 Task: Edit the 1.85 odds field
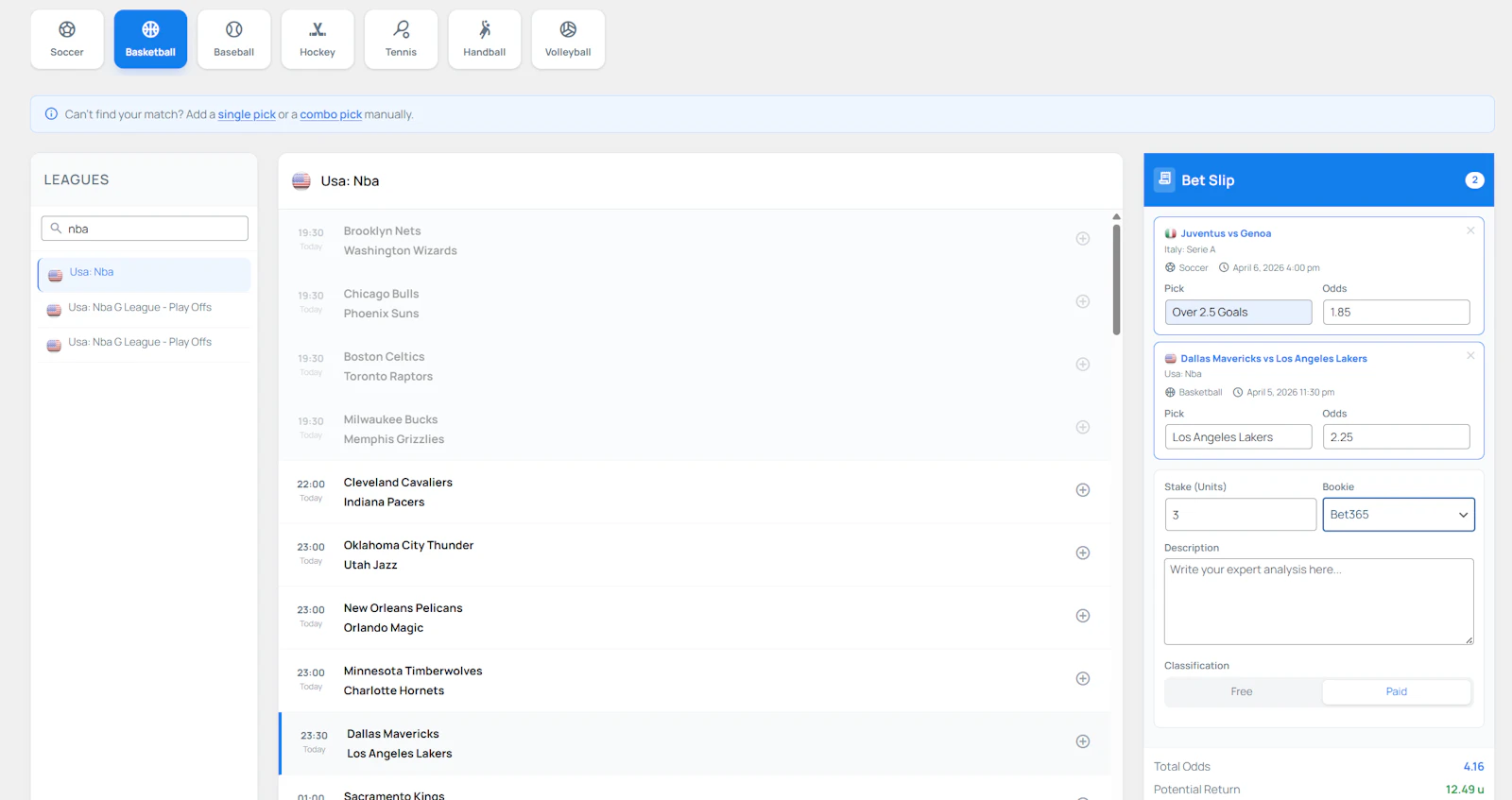point(1396,313)
